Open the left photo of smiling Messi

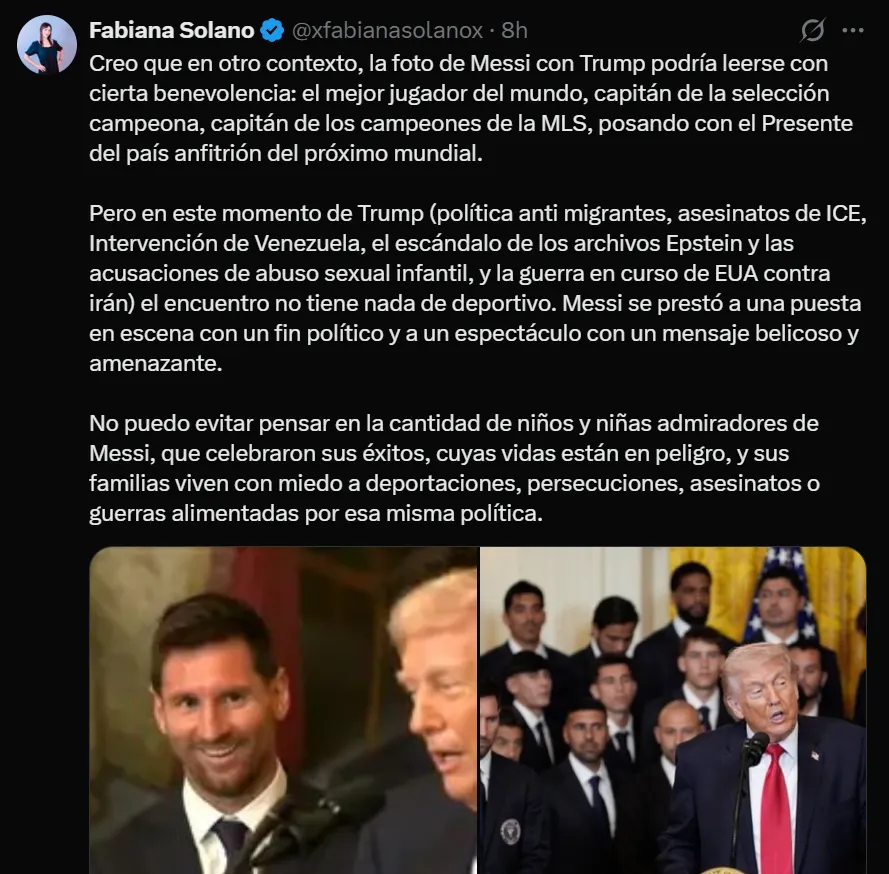tap(283, 710)
